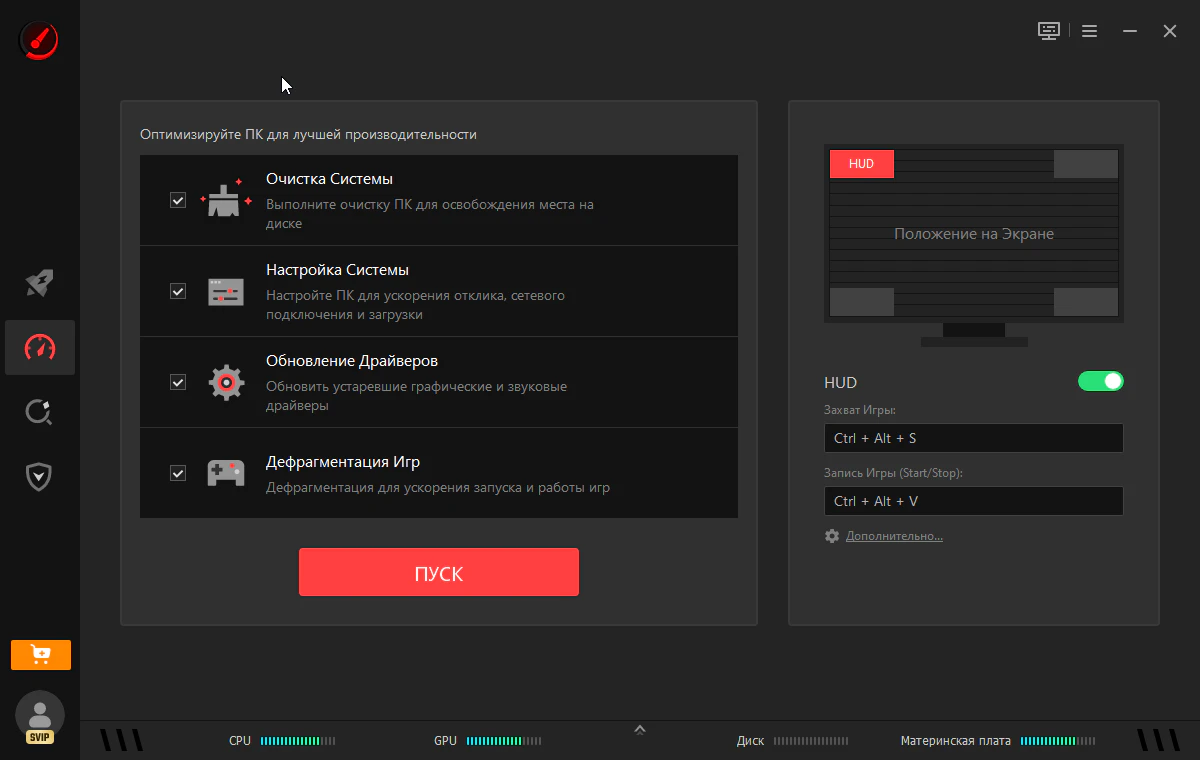Click the Положение на Экране label

(x=974, y=234)
